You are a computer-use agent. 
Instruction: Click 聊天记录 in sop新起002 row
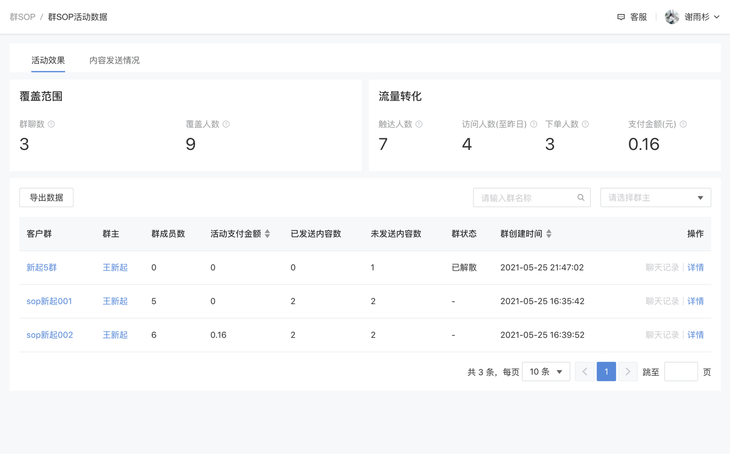tap(662, 335)
